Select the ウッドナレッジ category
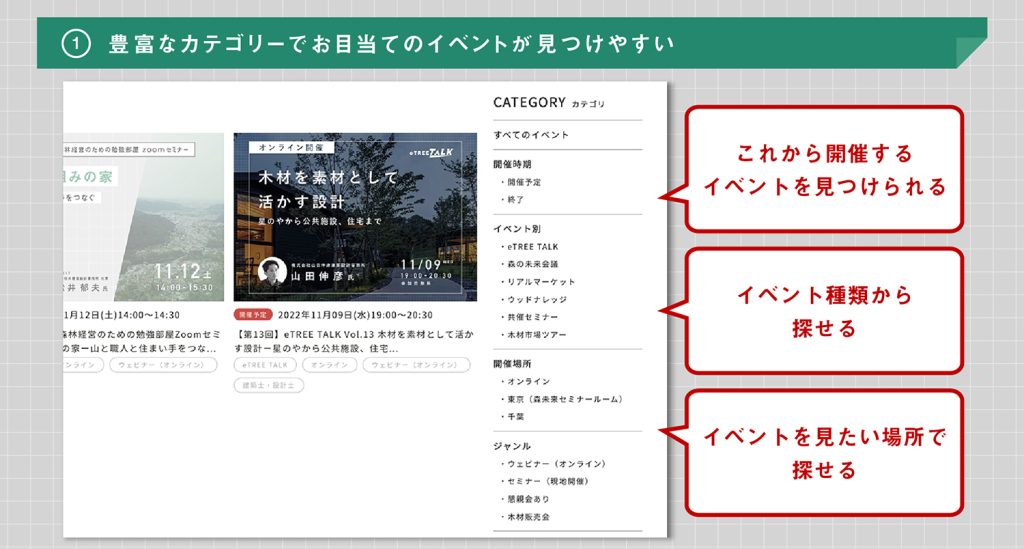The height and width of the screenshot is (549, 1024). [x=537, y=300]
